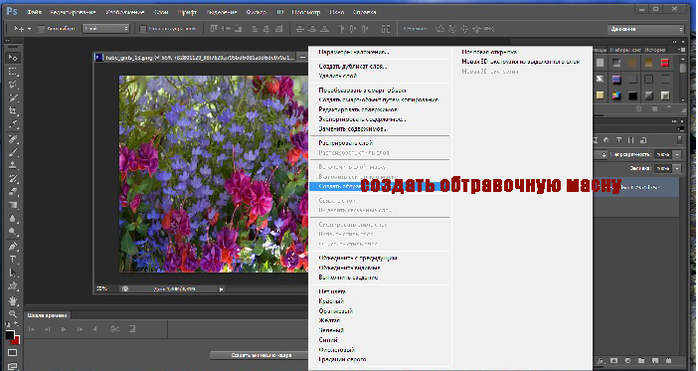Open the Изображение menu

(125, 12)
